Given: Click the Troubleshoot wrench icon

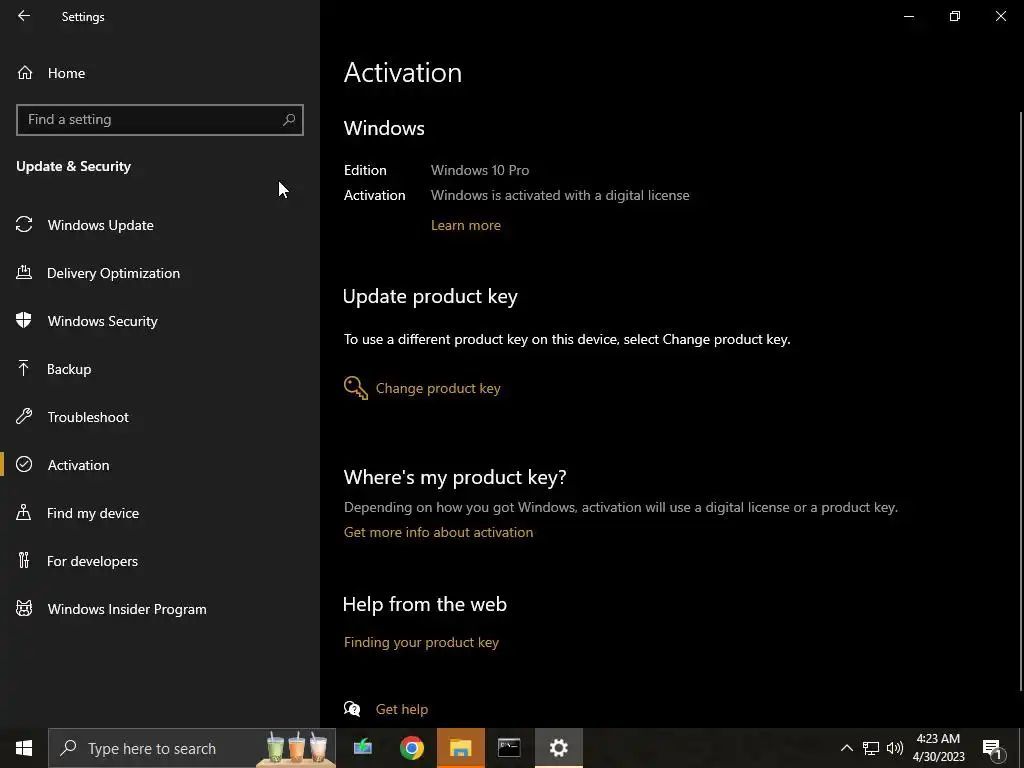Looking at the screenshot, I should click(x=24, y=416).
